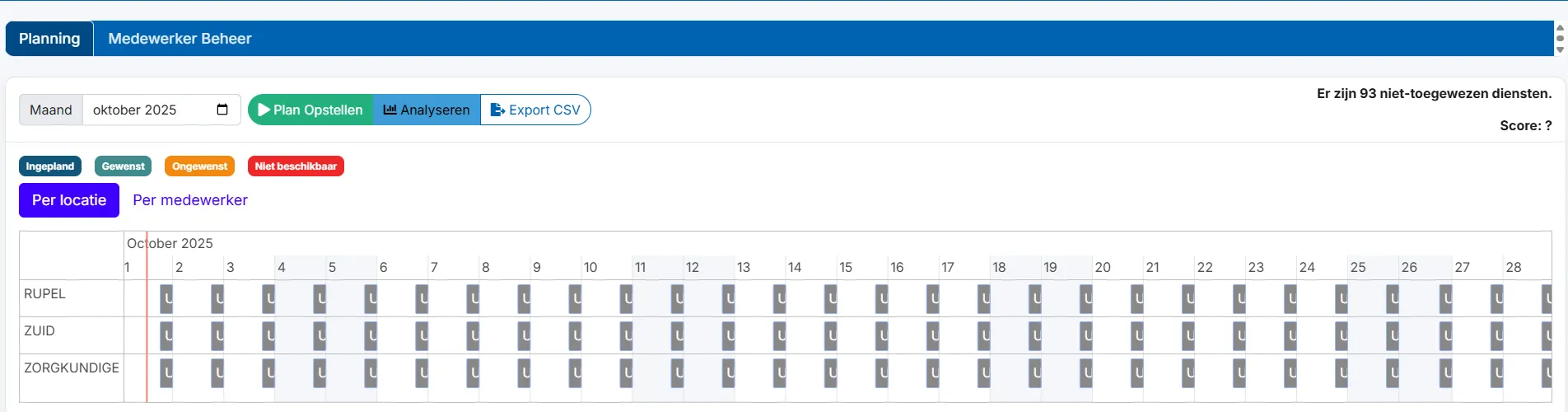Select ZUID shift block in day 12 column
The image size is (1568, 412).
click(x=728, y=335)
